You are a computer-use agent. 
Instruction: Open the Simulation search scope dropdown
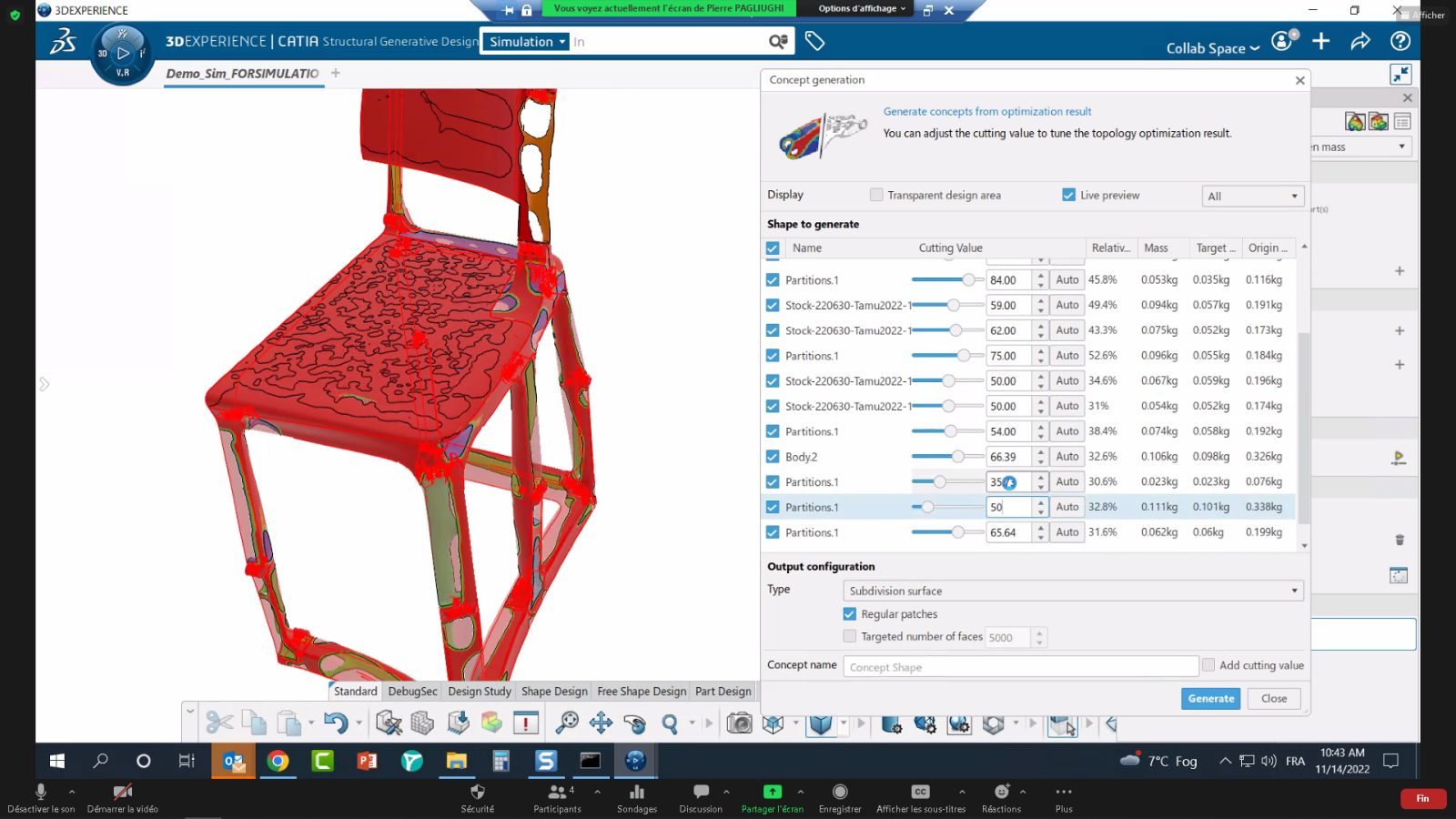click(x=528, y=42)
